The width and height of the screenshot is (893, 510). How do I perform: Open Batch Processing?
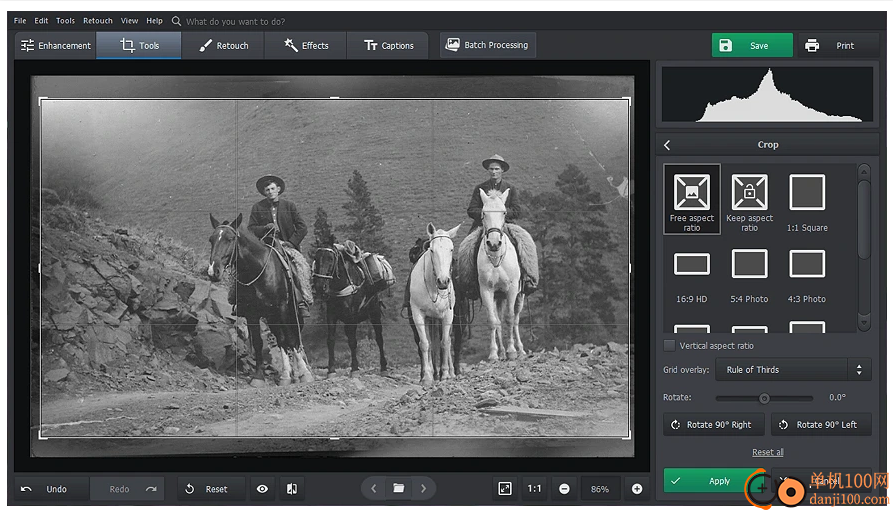point(488,45)
